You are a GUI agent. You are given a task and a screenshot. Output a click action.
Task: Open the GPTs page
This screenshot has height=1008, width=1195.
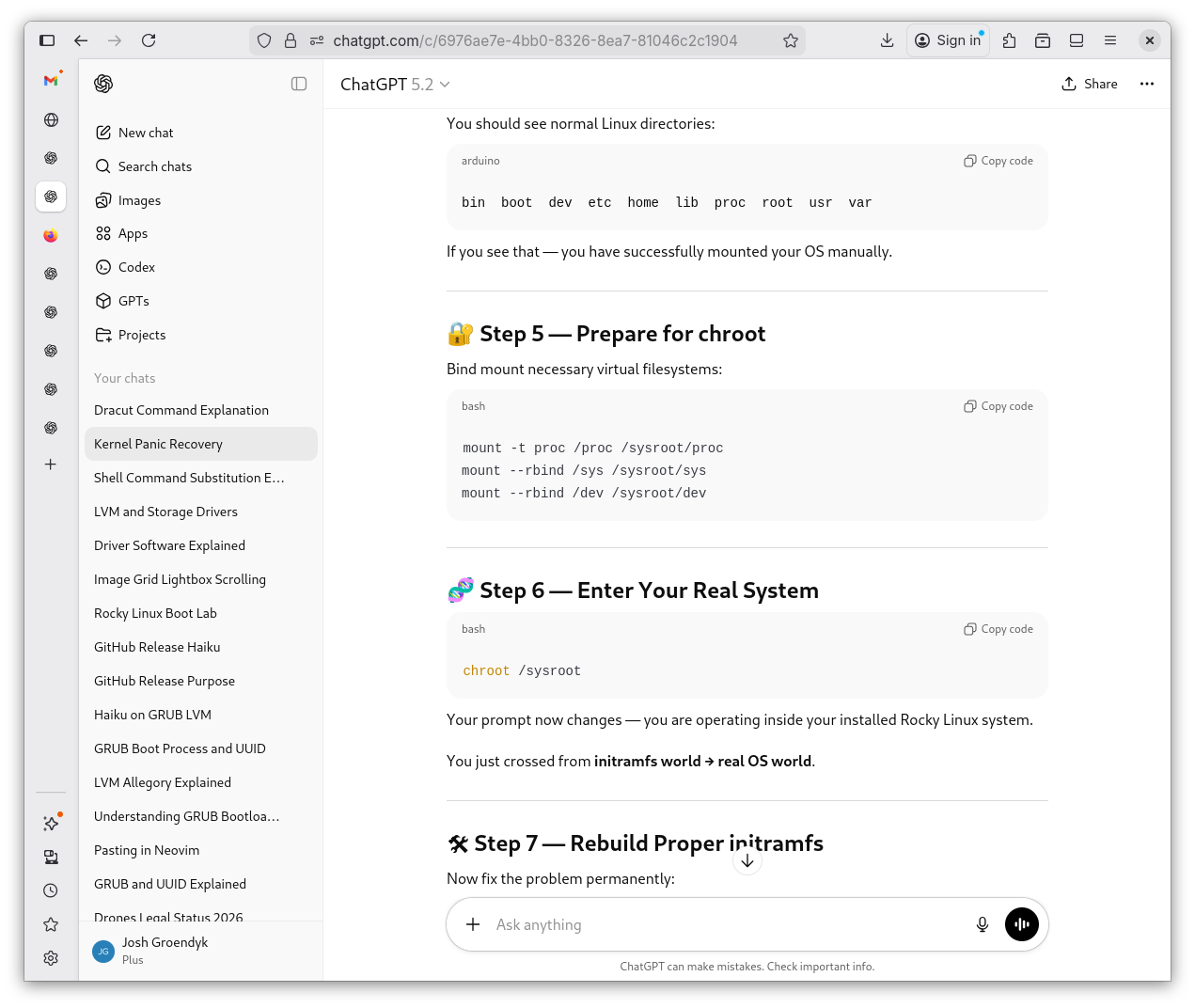click(x=134, y=301)
